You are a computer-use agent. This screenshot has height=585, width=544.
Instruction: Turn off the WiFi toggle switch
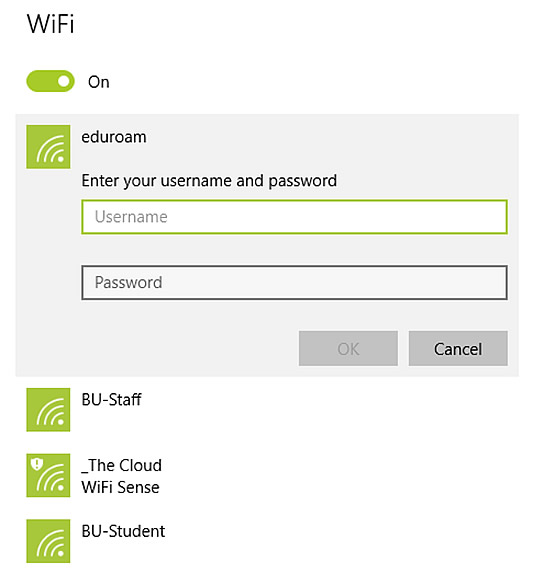pos(50,81)
